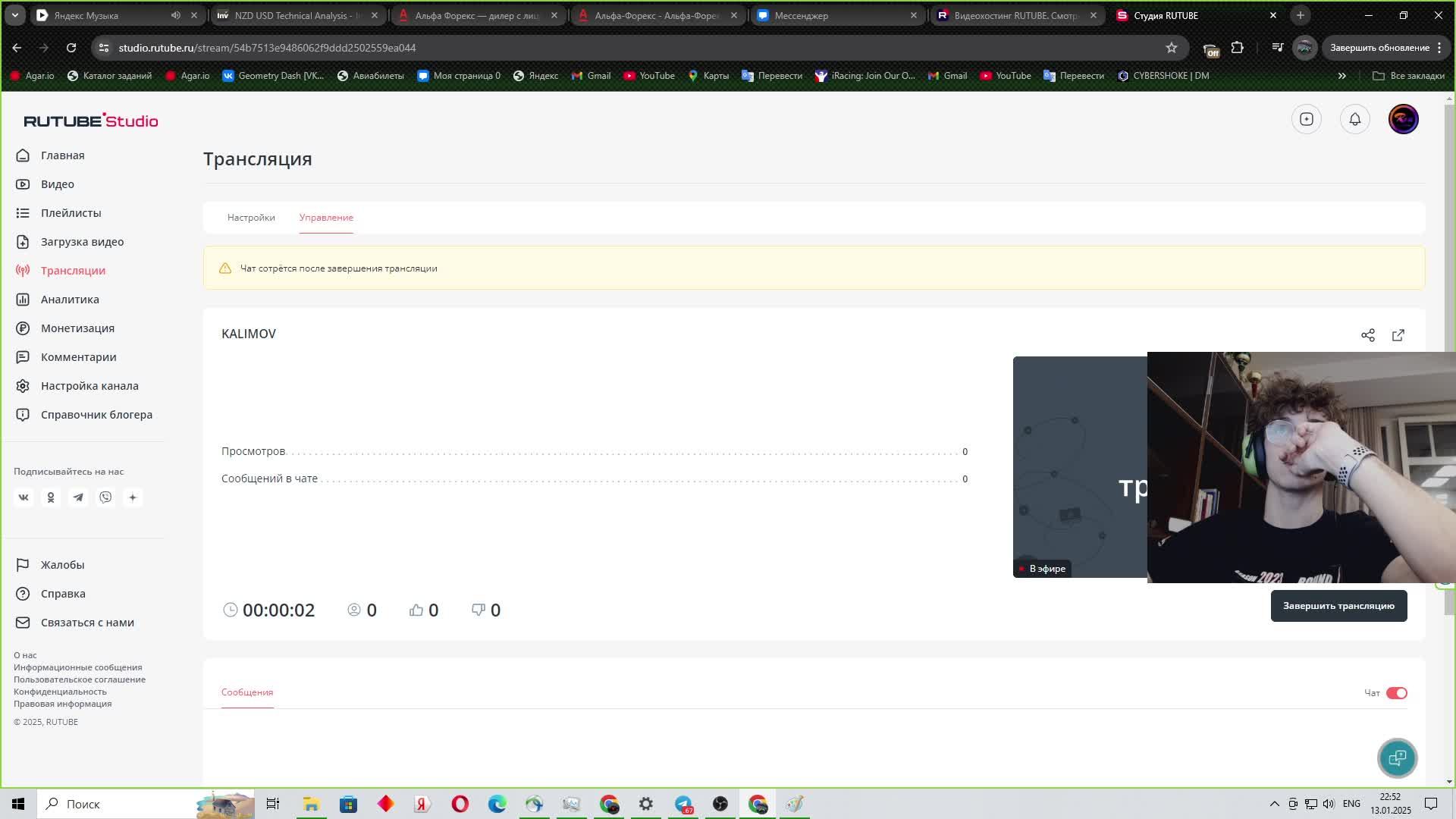The height and width of the screenshot is (819, 1456).
Task: Click the RUTUBE Studio logo
Action: 91,121
